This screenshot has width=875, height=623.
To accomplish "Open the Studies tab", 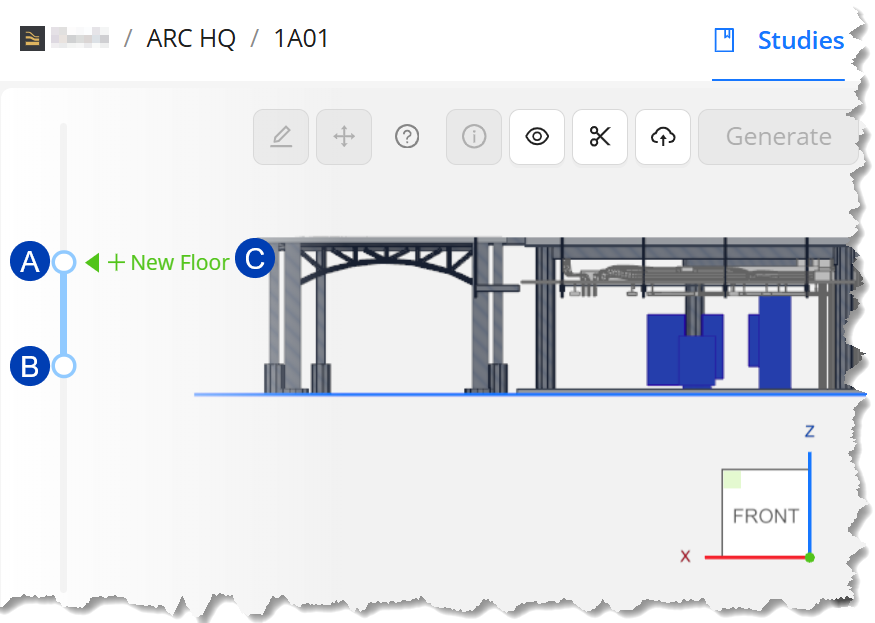I will coord(800,40).
